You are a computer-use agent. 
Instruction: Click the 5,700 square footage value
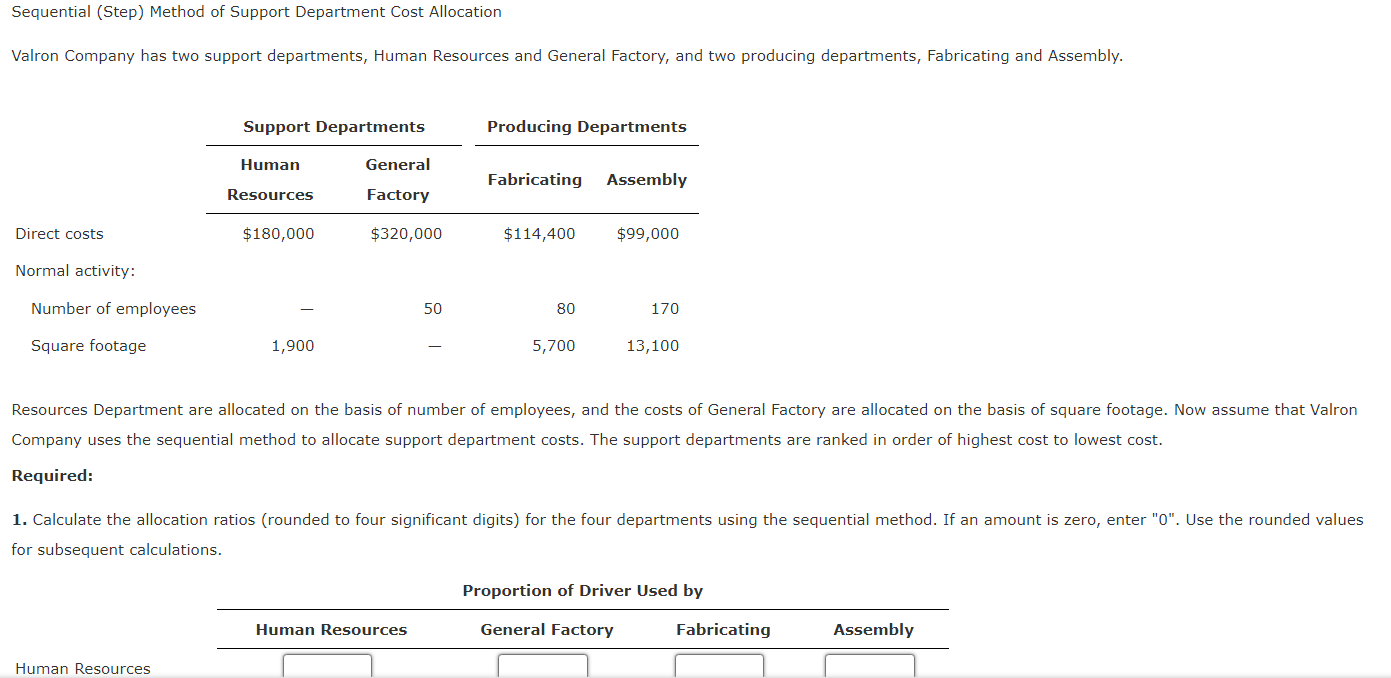pos(554,346)
